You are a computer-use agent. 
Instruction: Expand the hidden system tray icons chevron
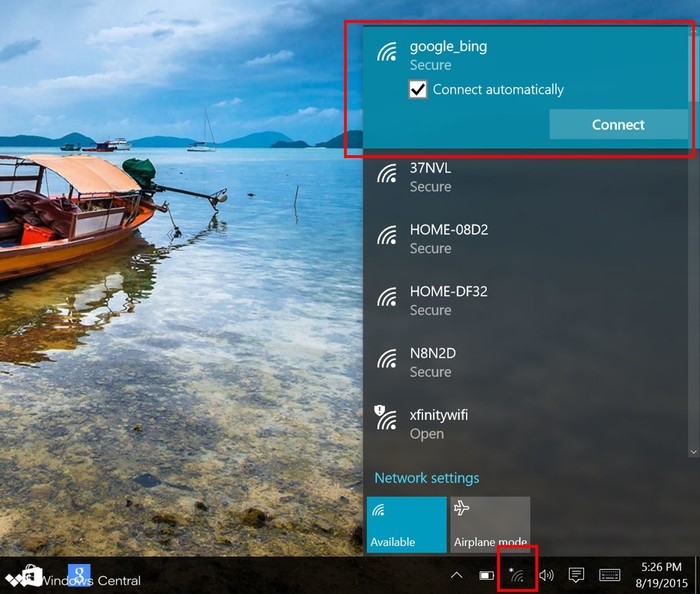tap(457, 575)
